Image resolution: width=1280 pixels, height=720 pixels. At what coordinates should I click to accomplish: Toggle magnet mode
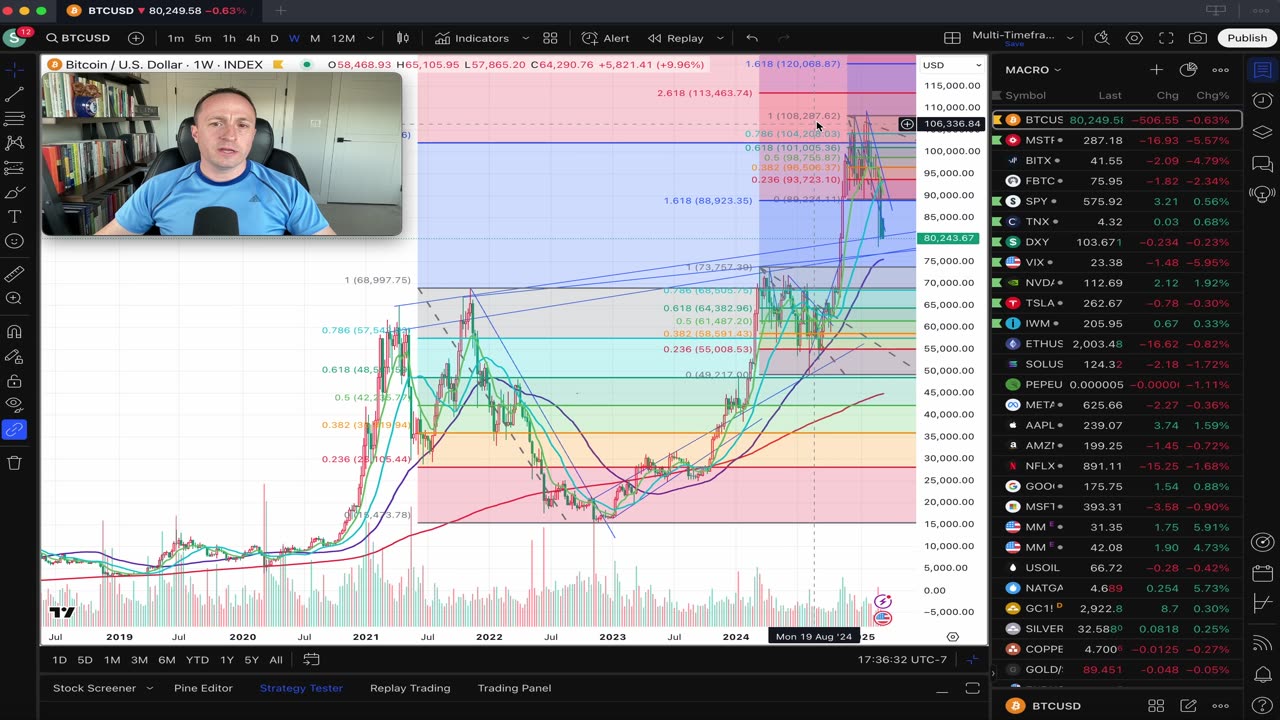coord(14,332)
